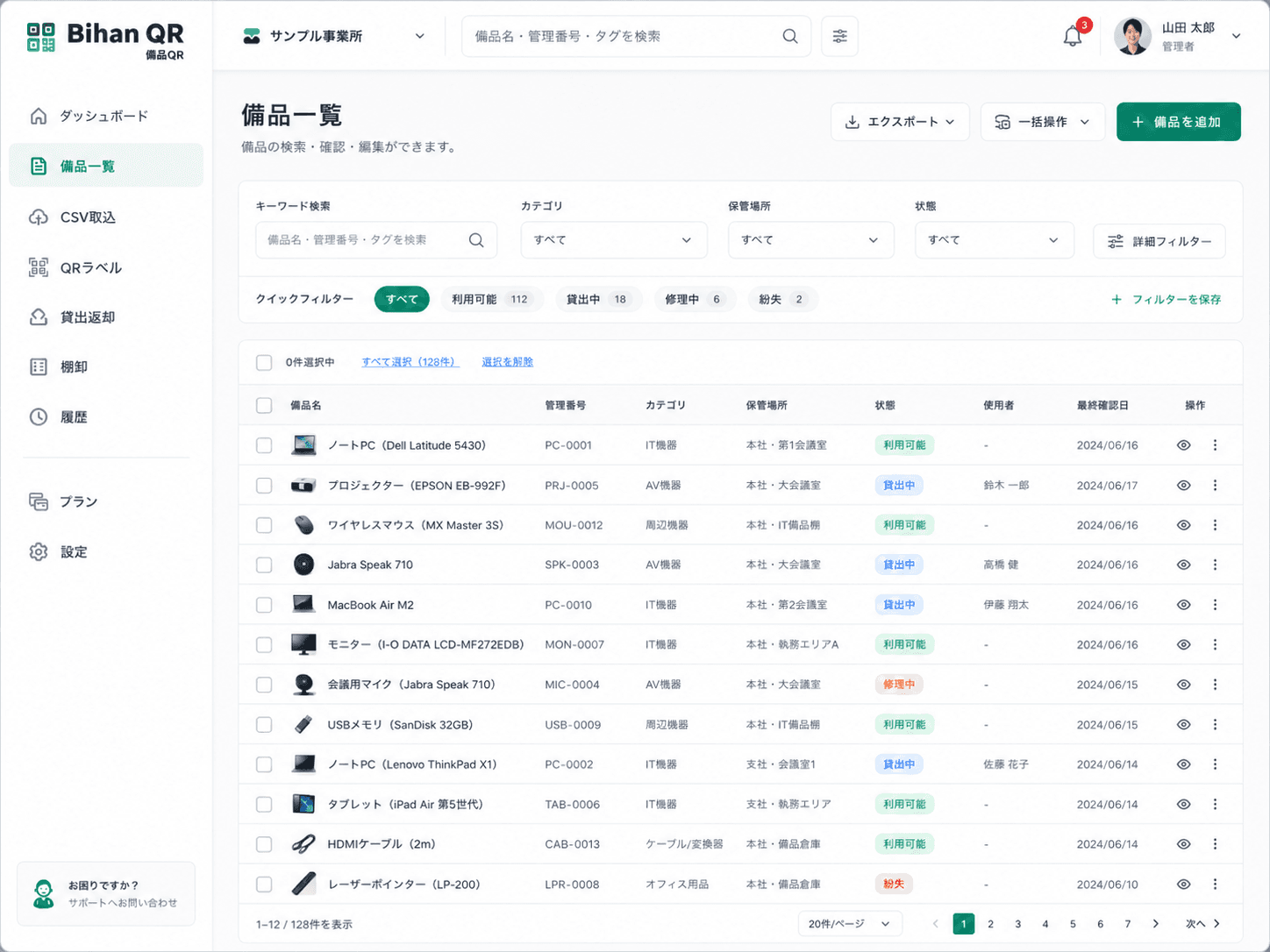View details via eye icon for Jabra Speak 710

1183,565
